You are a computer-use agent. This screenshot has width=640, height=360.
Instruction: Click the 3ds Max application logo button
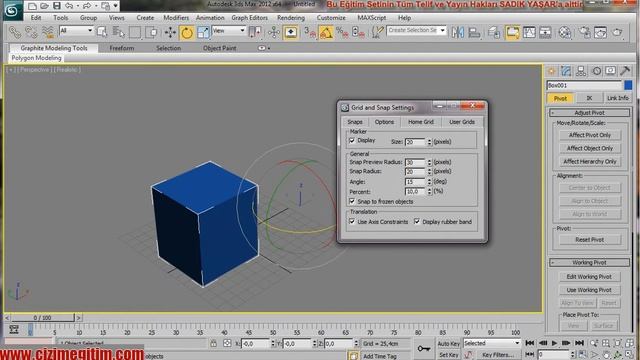[x=12, y=10]
